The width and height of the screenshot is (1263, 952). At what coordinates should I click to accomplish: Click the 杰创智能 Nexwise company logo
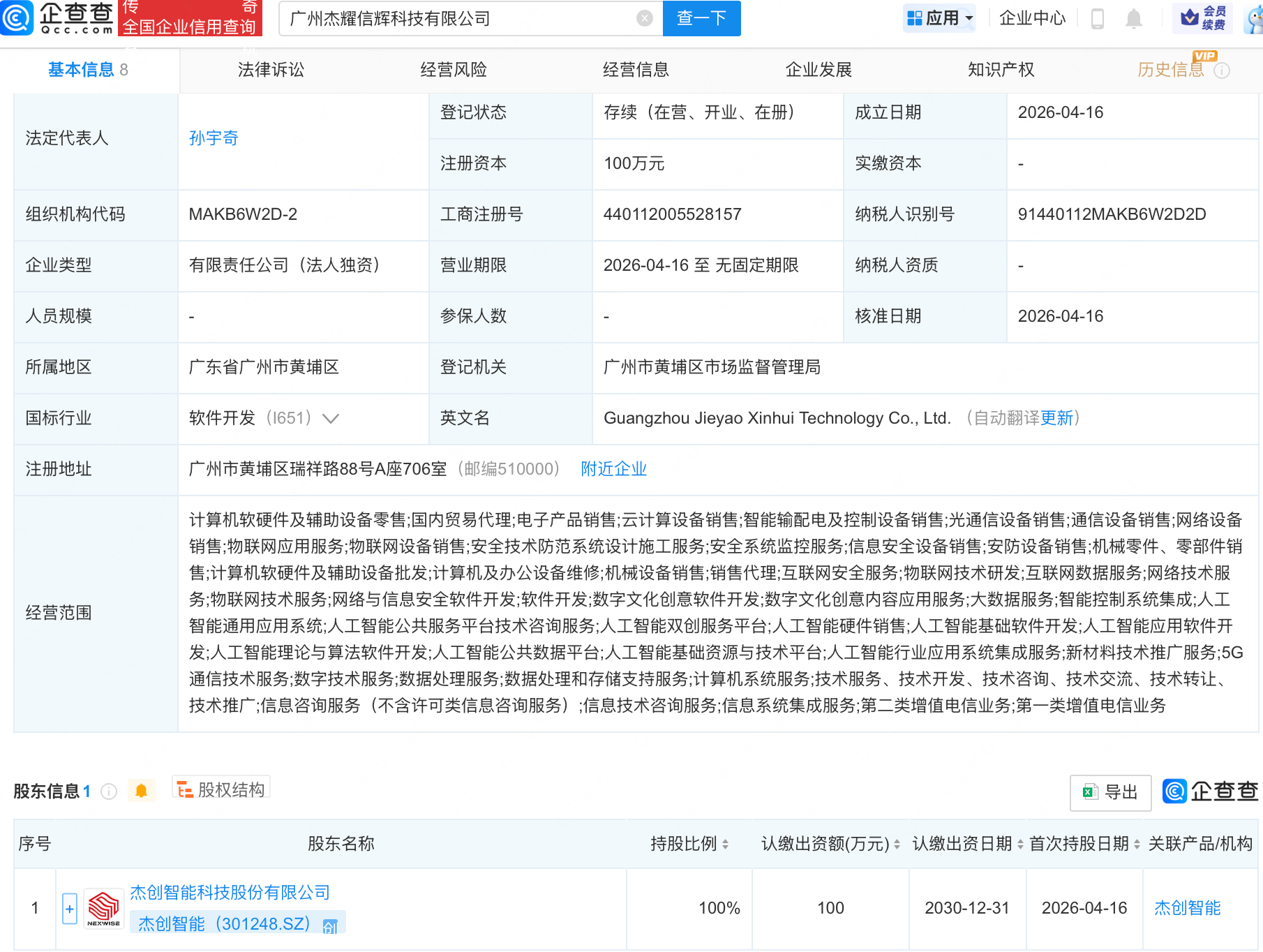click(103, 908)
